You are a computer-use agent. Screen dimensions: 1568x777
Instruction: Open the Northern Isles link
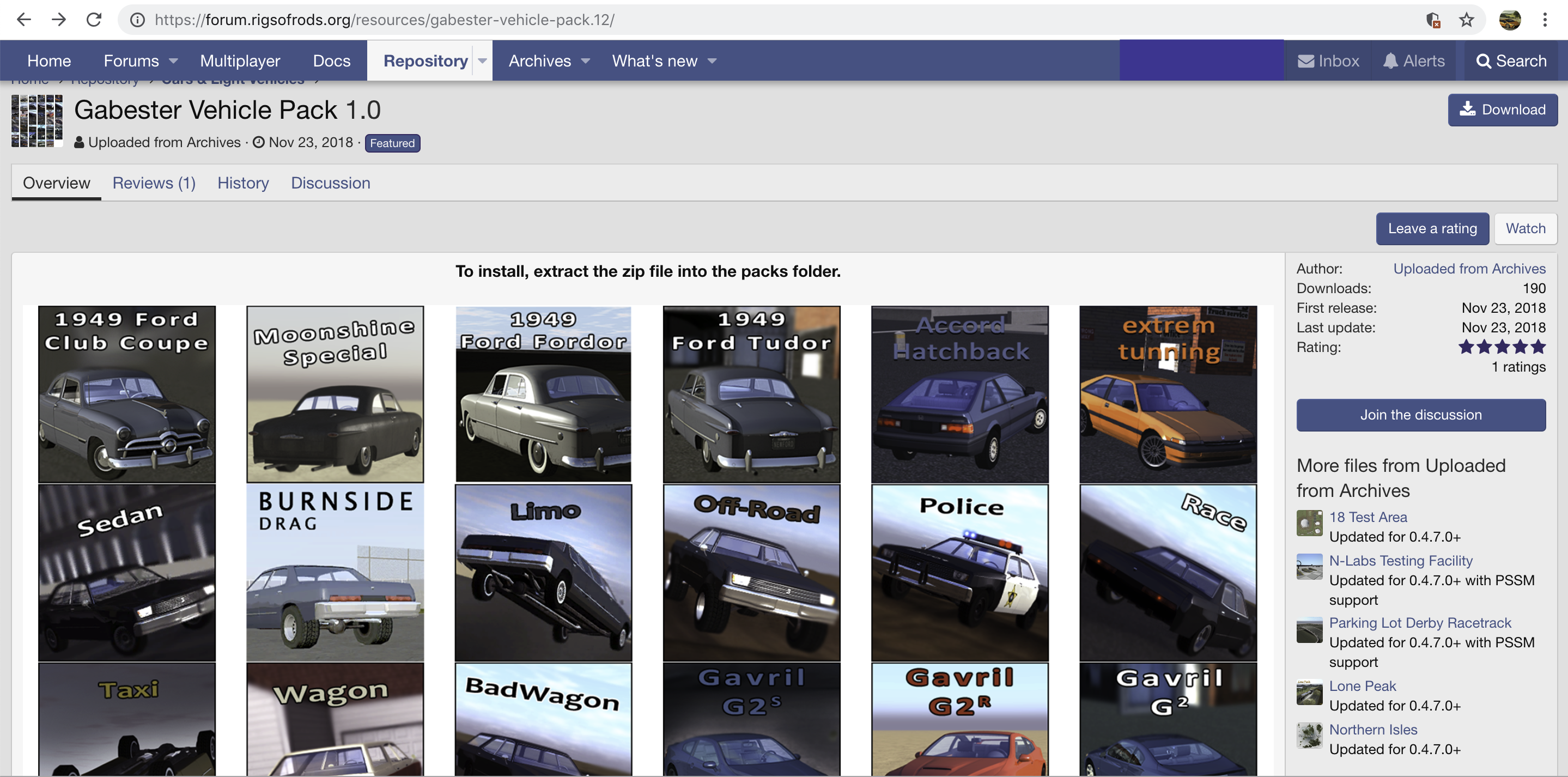[1373, 730]
